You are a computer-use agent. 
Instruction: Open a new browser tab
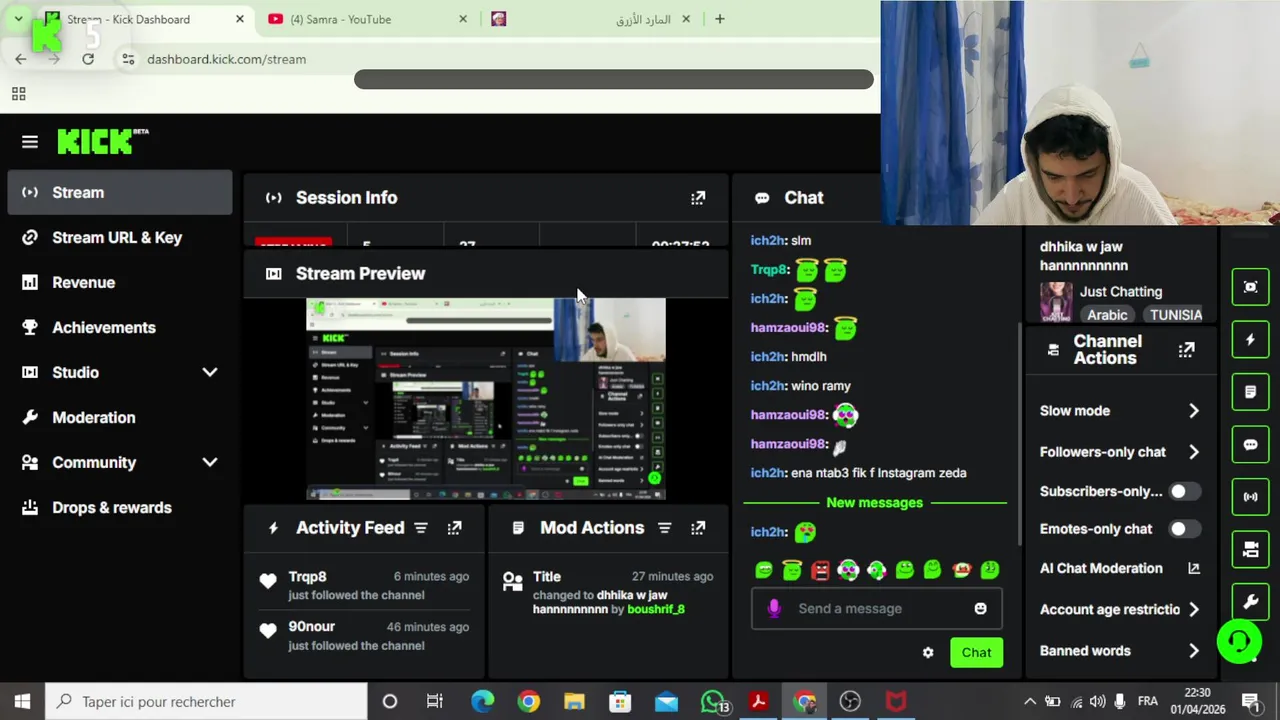point(719,19)
